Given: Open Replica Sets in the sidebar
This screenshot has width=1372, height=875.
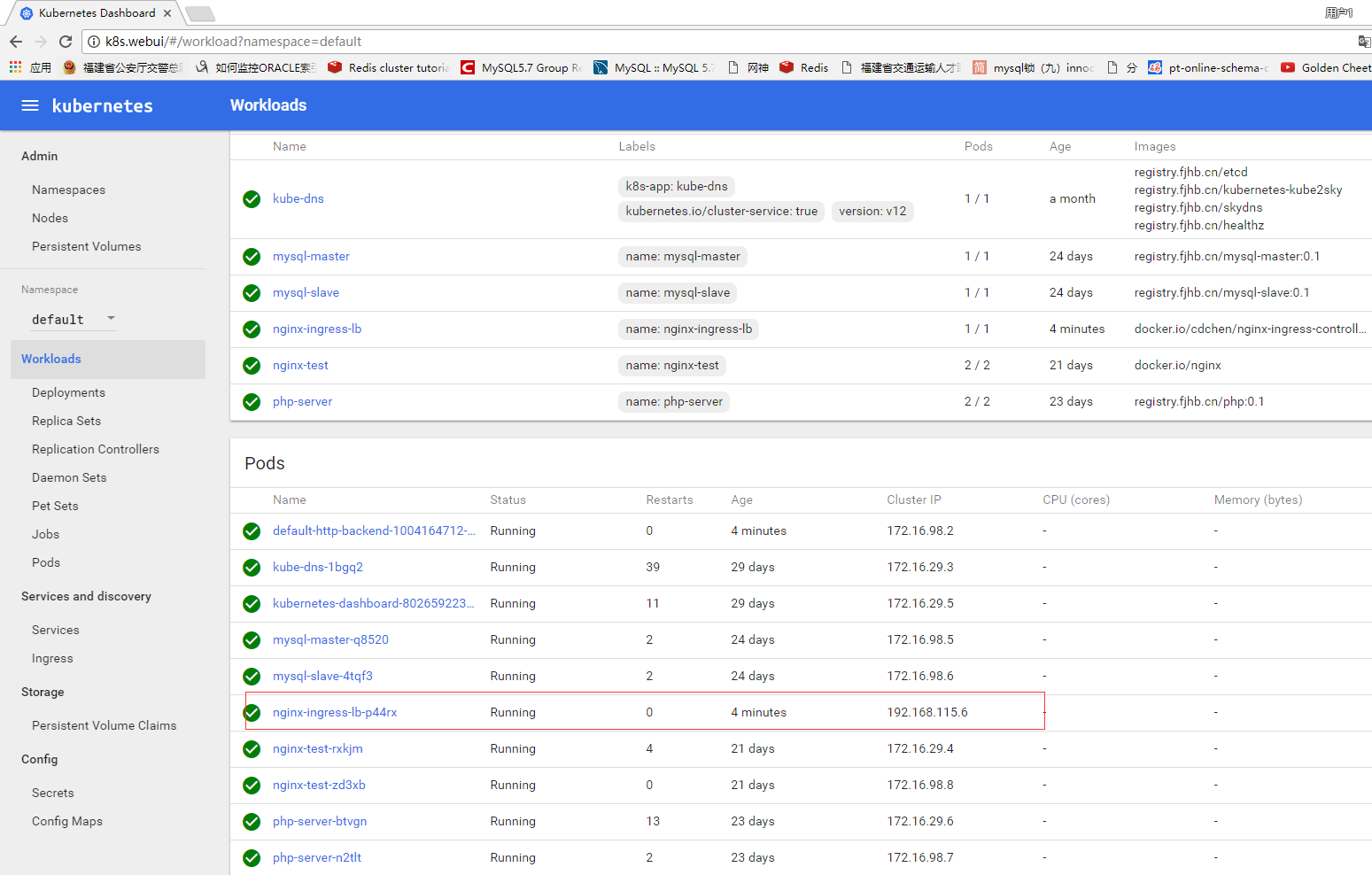Looking at the screenshot, I should click(66, 421).
